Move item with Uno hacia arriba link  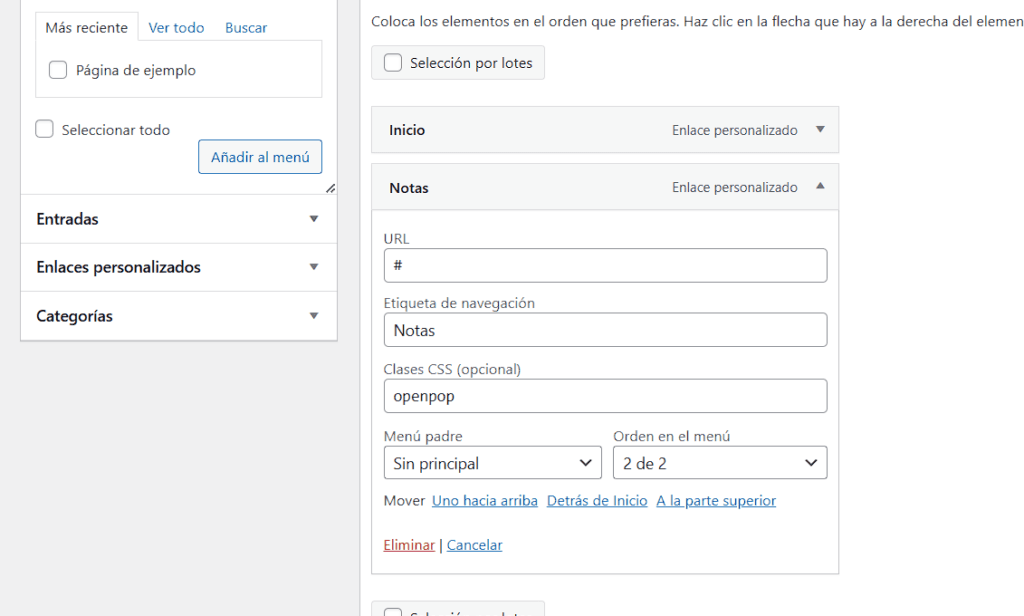click(484, 501)
